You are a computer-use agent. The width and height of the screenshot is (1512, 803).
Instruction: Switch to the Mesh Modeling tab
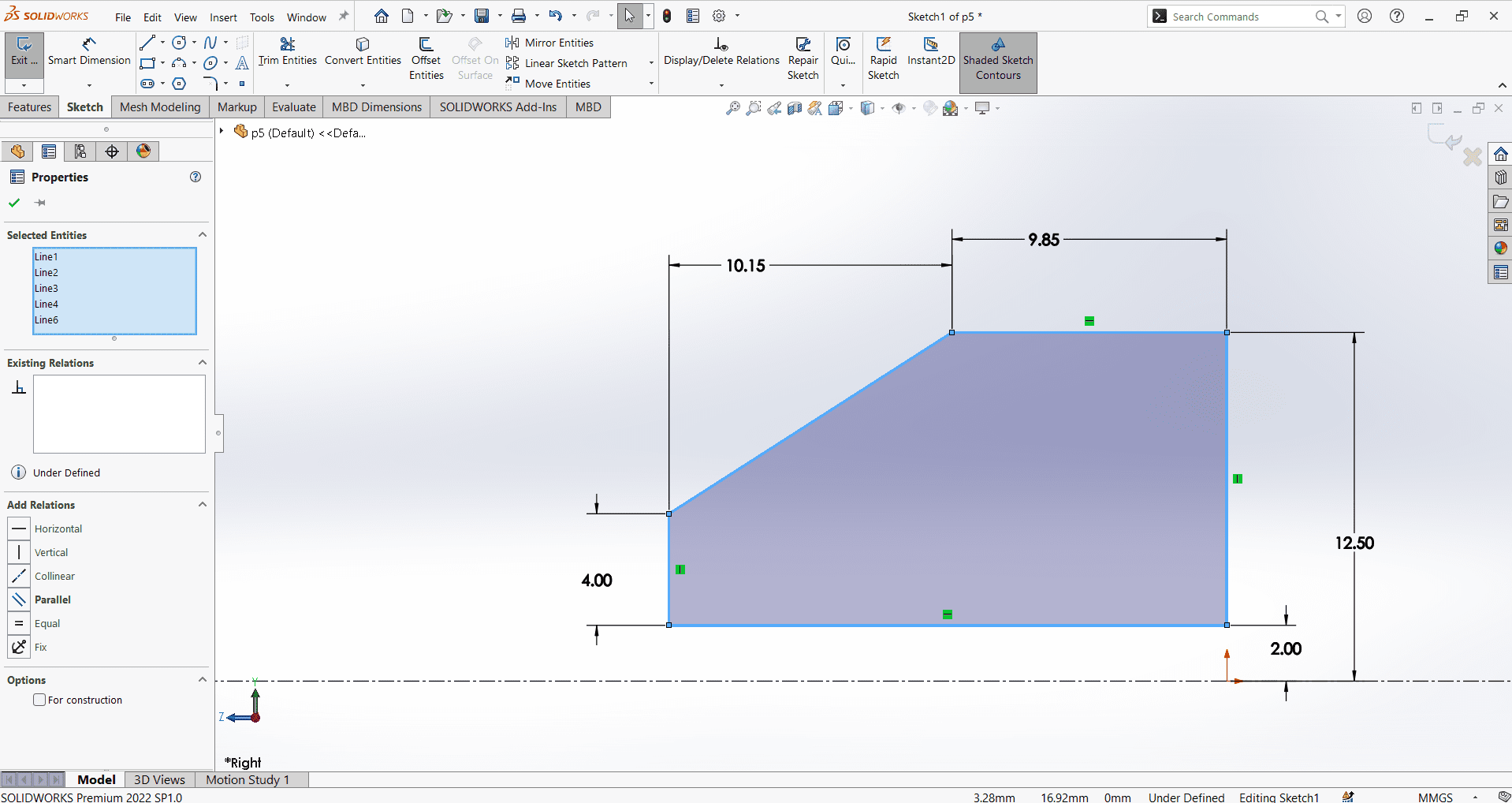click(x=160, y=107)
